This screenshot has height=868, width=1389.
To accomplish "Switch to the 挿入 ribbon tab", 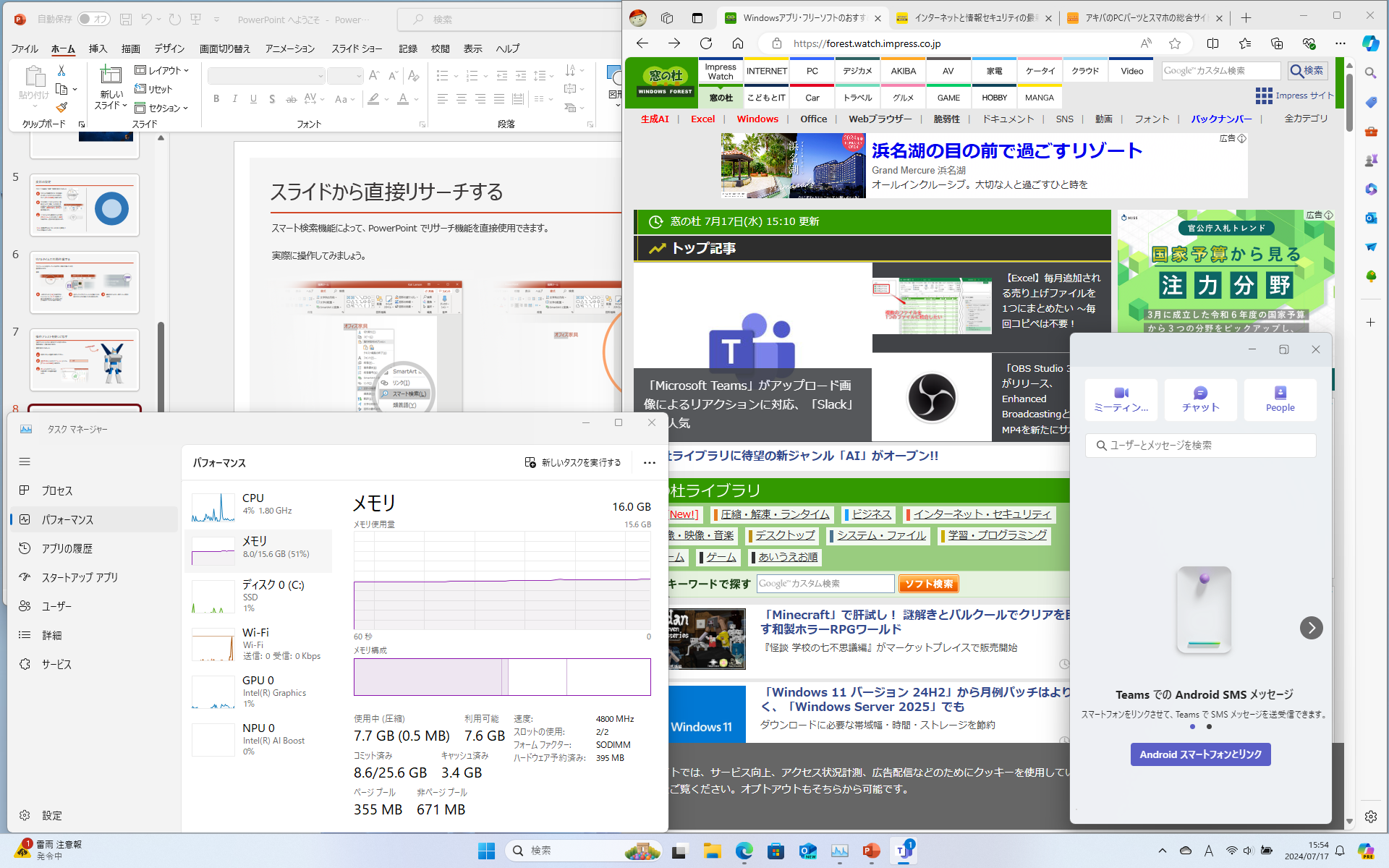I will (x=98, y=48).
